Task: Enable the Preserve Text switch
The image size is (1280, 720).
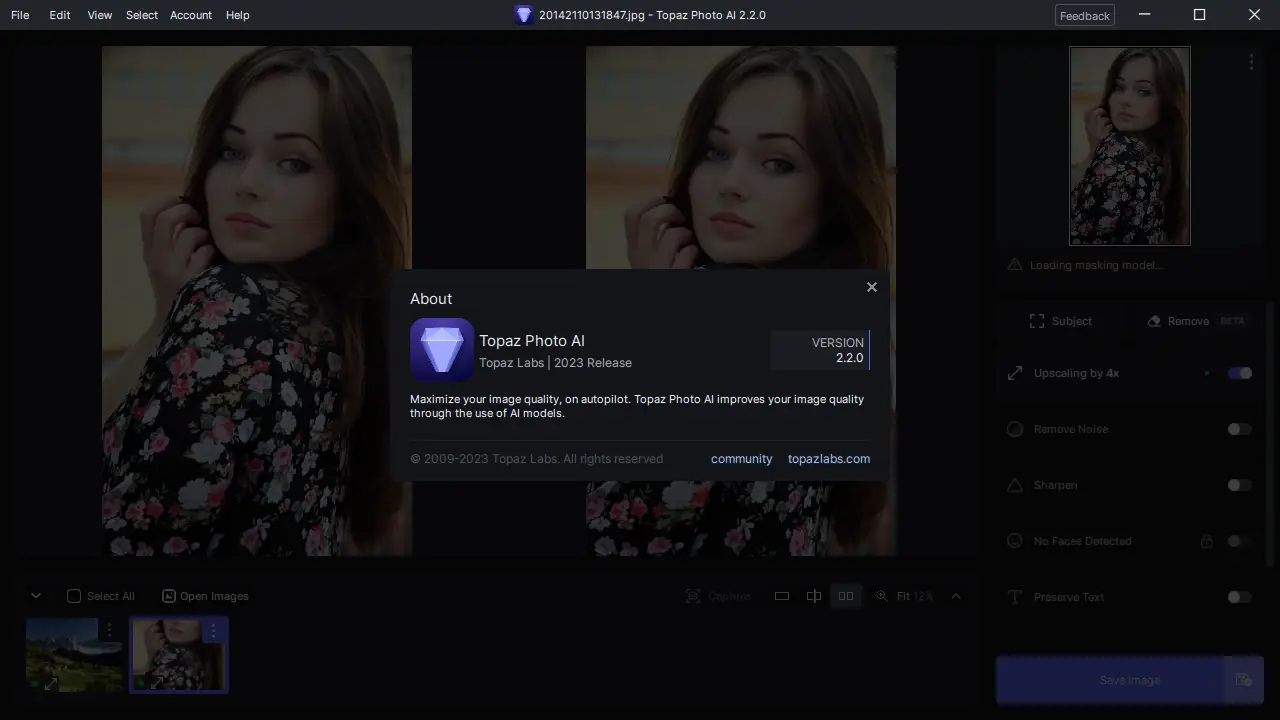Action: [1240, 597]
